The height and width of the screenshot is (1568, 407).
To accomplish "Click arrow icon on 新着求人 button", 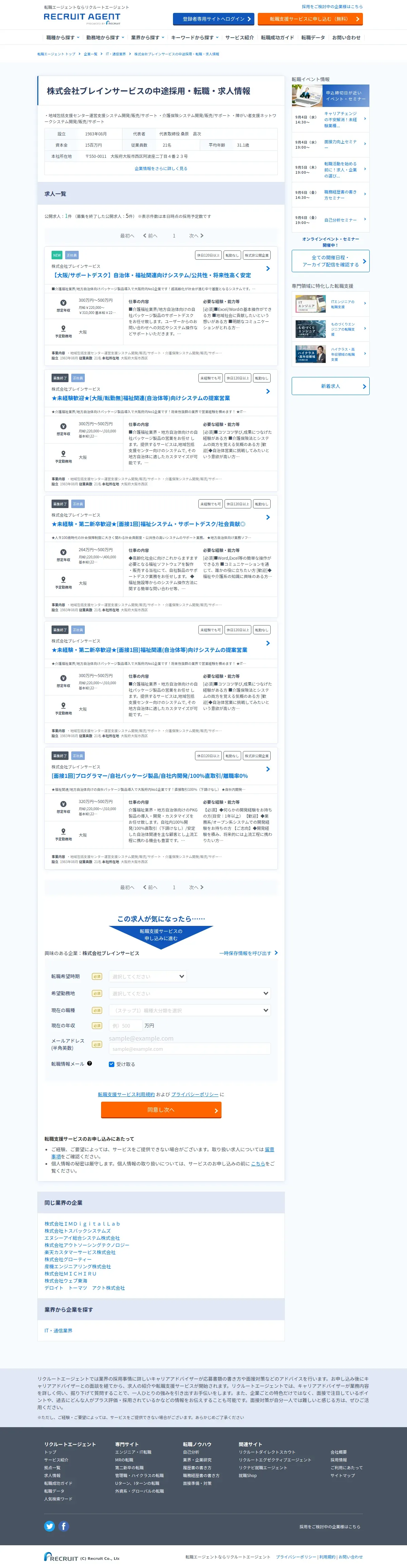I will tap(364, 386).
